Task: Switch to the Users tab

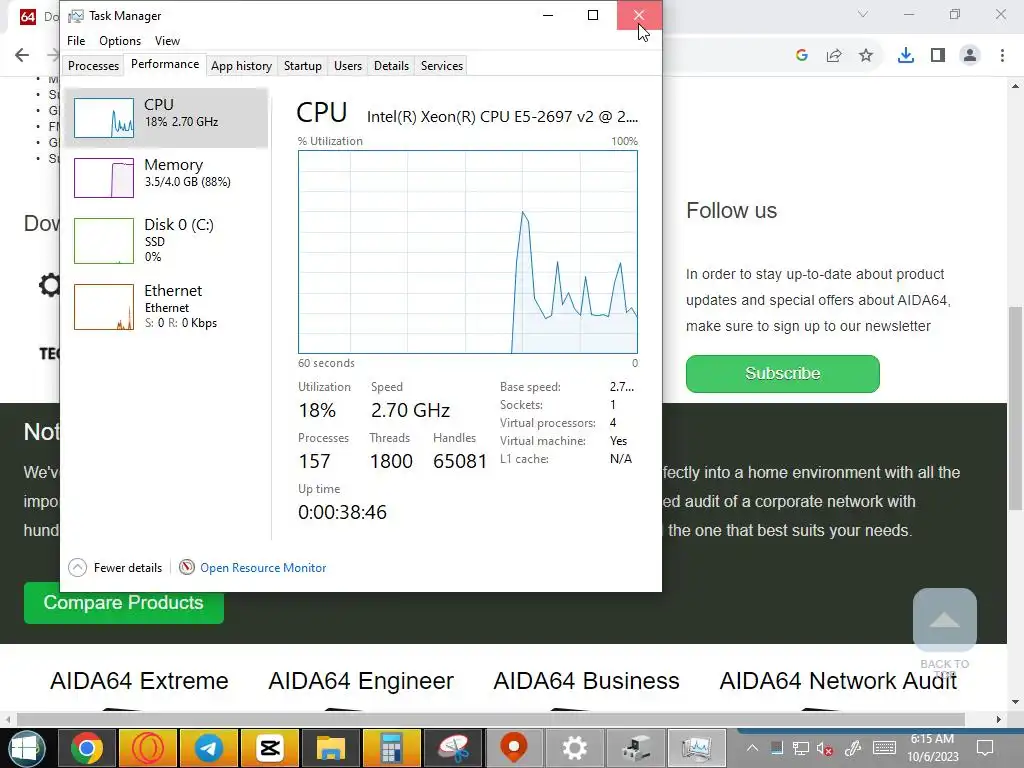Action: point(347,66)
